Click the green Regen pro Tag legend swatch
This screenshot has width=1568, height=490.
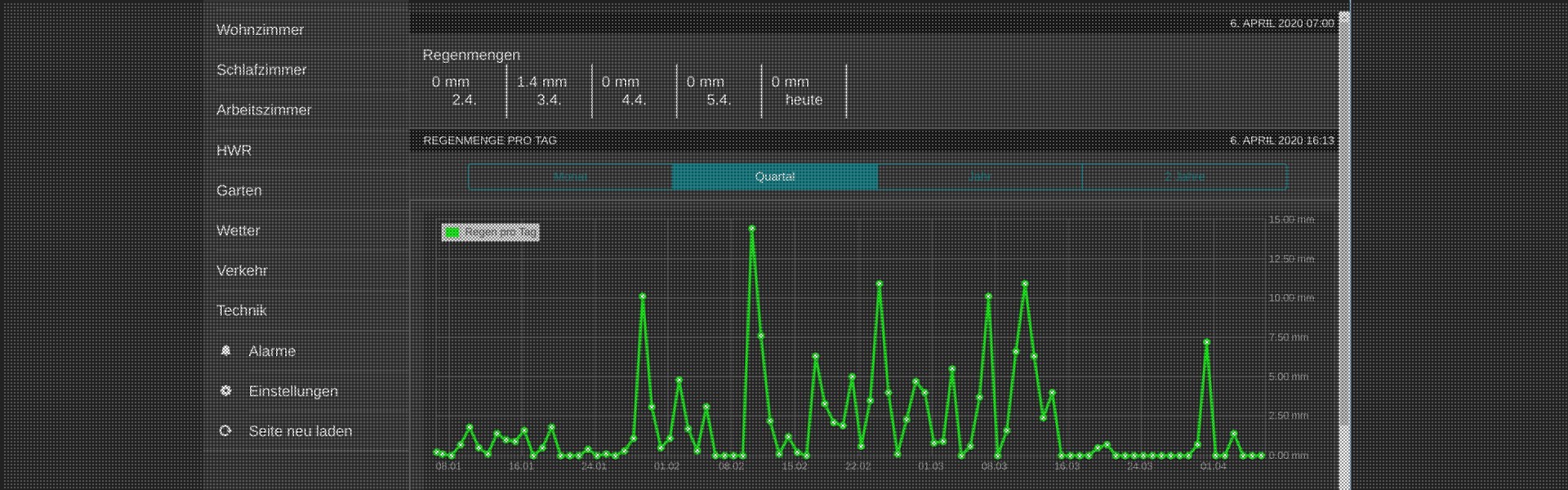pos(452,233)
